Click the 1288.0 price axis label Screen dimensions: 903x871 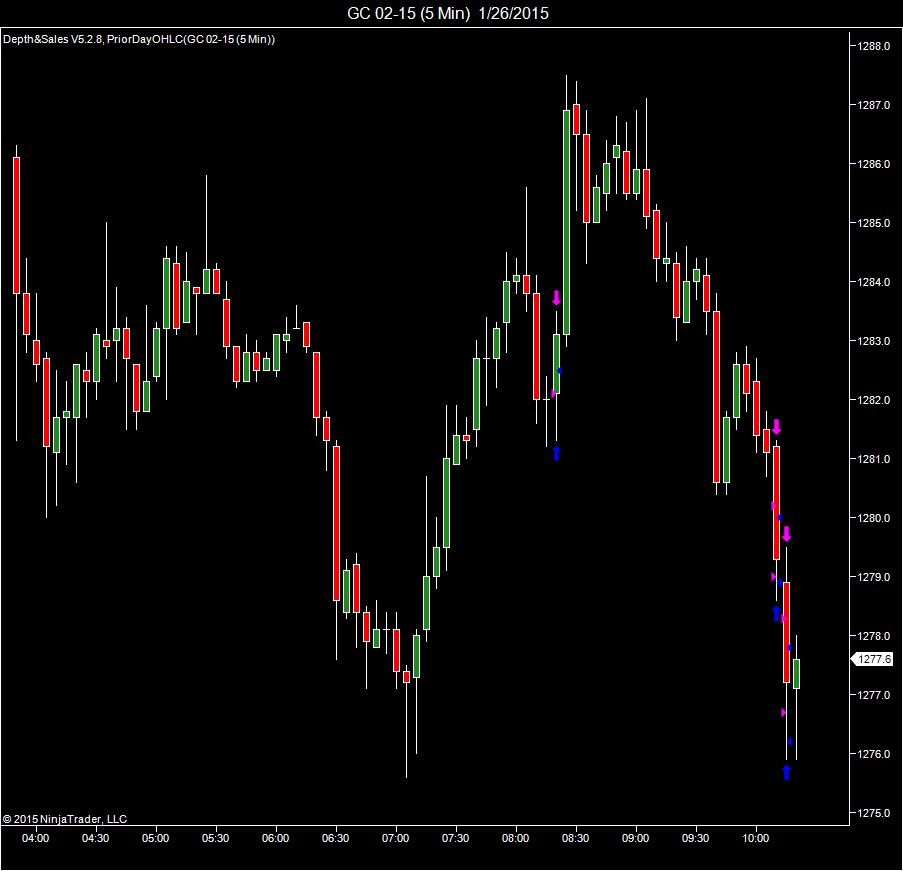click(x=874, y=46)
